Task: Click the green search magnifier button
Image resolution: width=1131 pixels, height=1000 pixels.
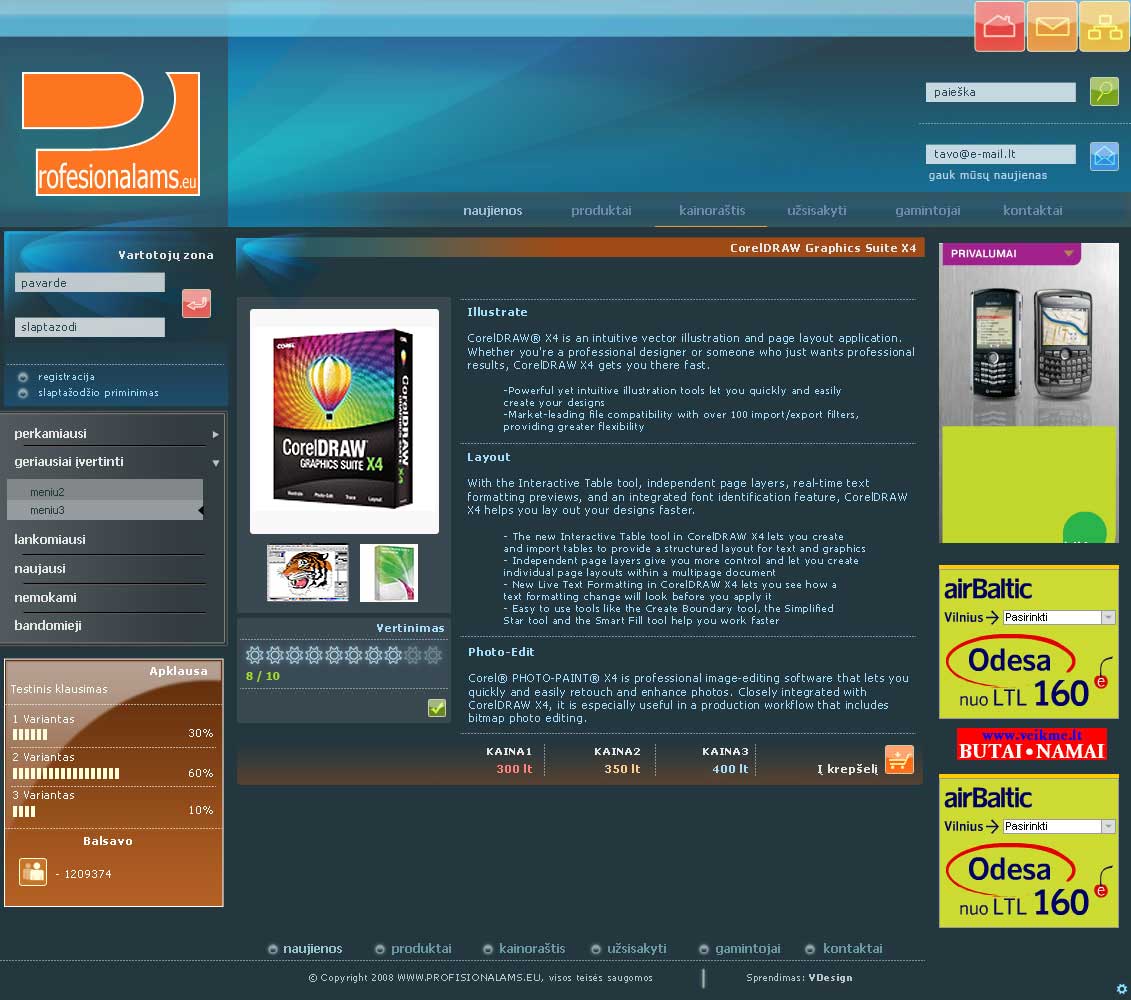Action: pos(1104,92)
